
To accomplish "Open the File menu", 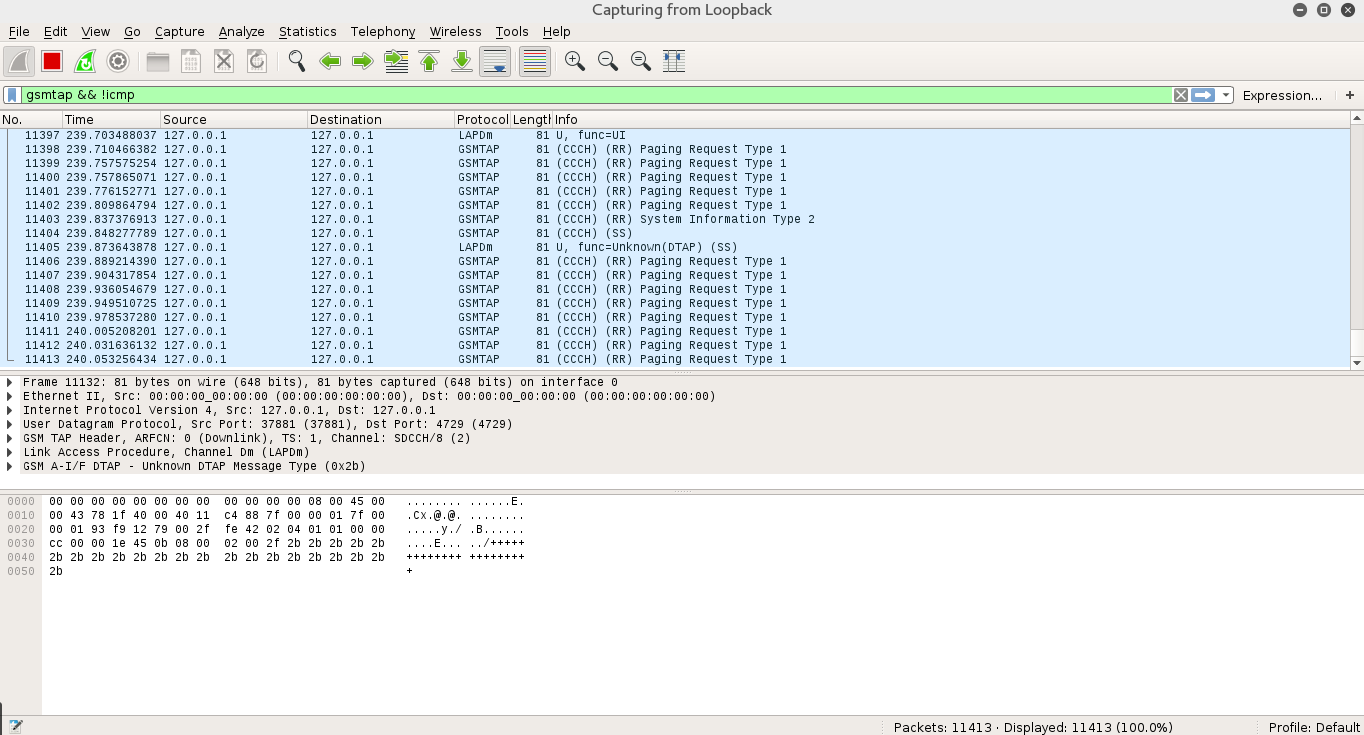I will point(19,31).
